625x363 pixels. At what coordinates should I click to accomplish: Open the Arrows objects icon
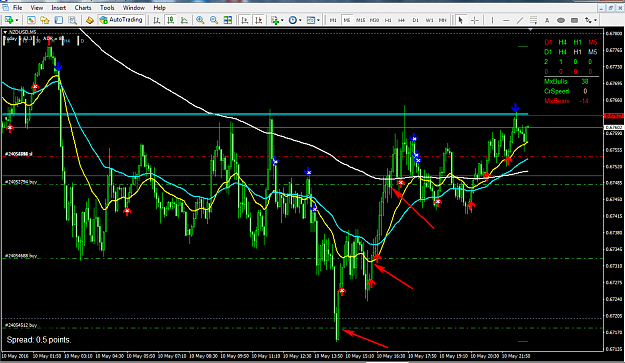588,20
